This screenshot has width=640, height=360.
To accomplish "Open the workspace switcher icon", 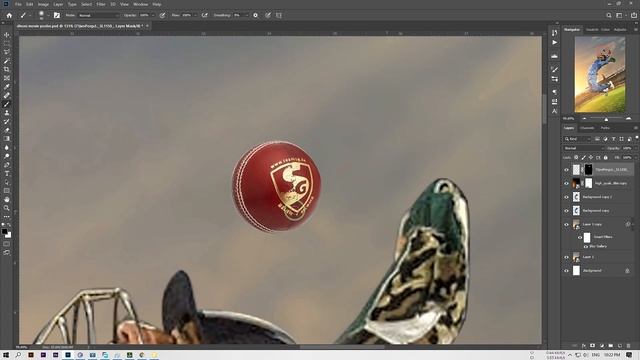I will click(x=620, y=15).
